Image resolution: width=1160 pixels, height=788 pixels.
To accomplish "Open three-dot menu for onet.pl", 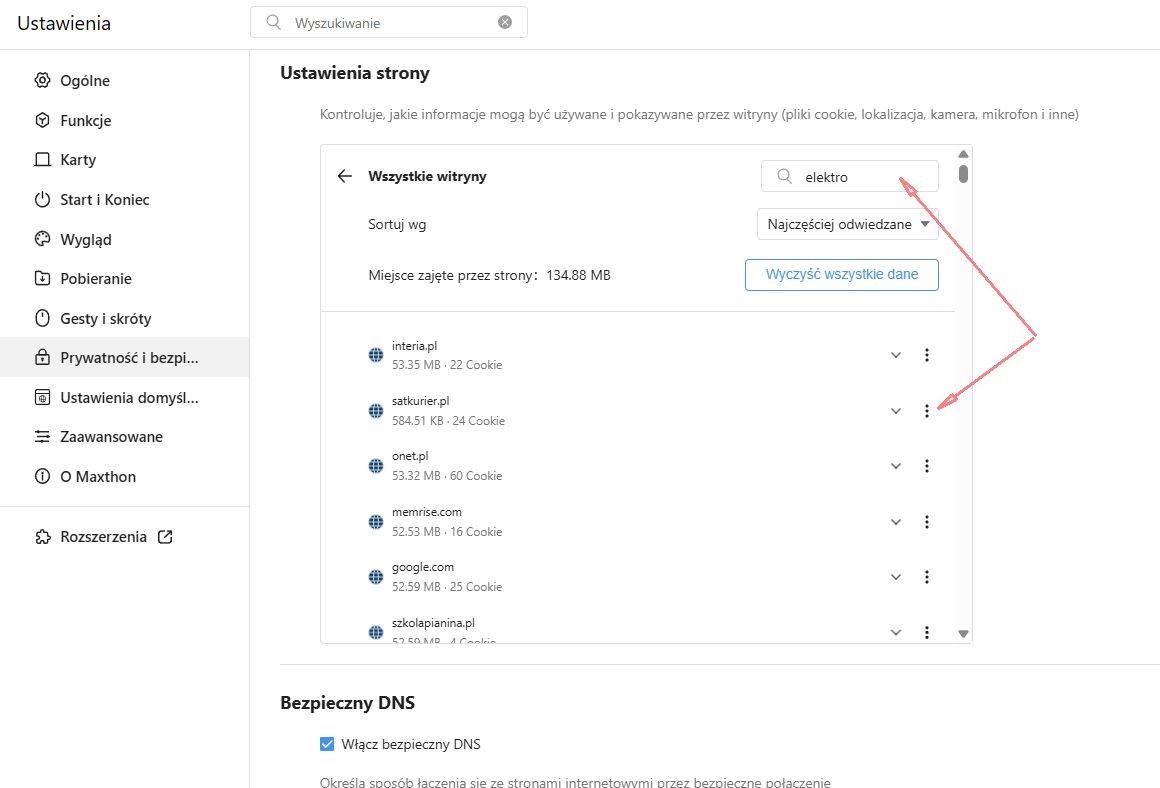I will 927,466.
